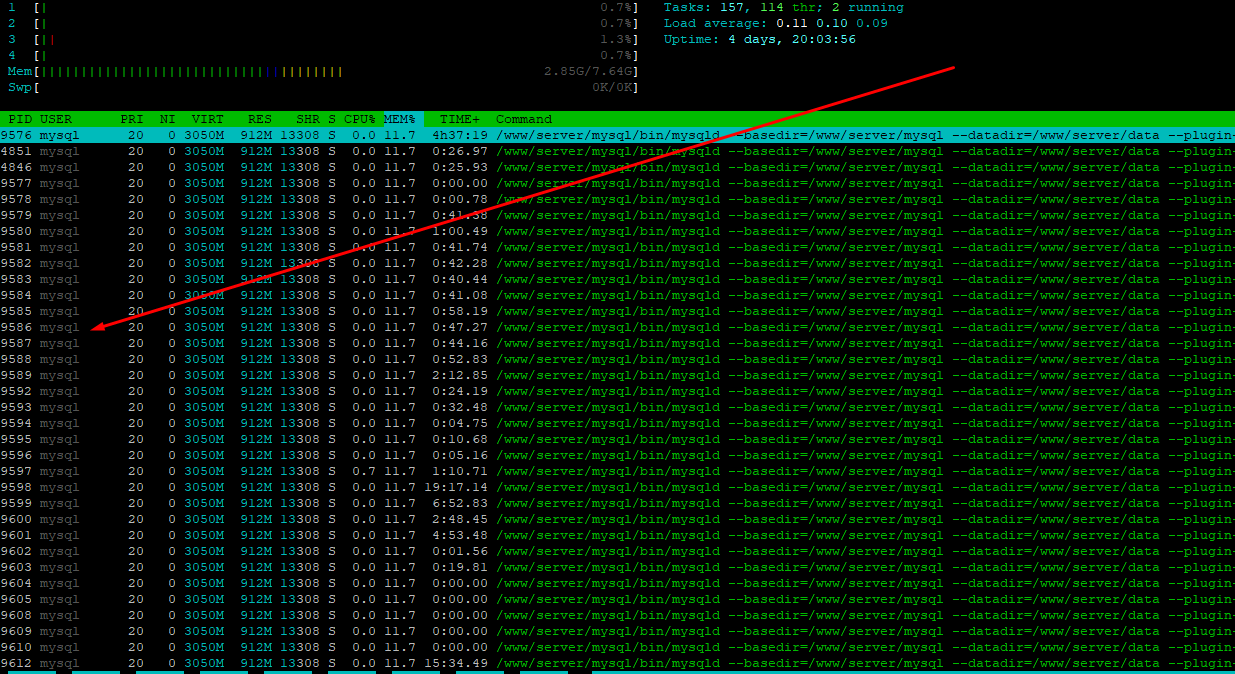Select process row with PID 4846
The image size is (1235, 674).
click(x=617, y=167)
